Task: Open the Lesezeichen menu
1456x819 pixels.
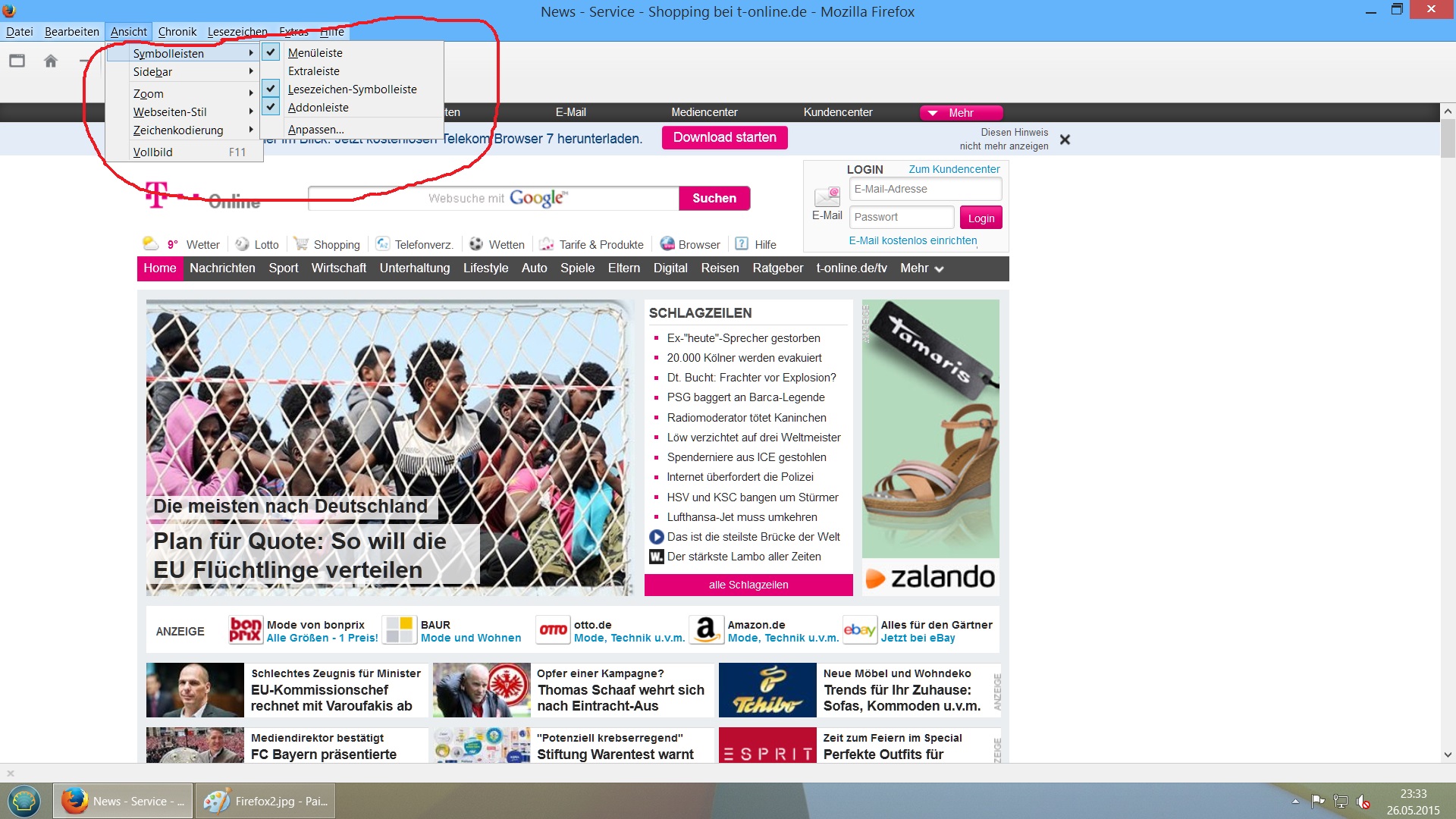Action: click(x=237, y=31)
